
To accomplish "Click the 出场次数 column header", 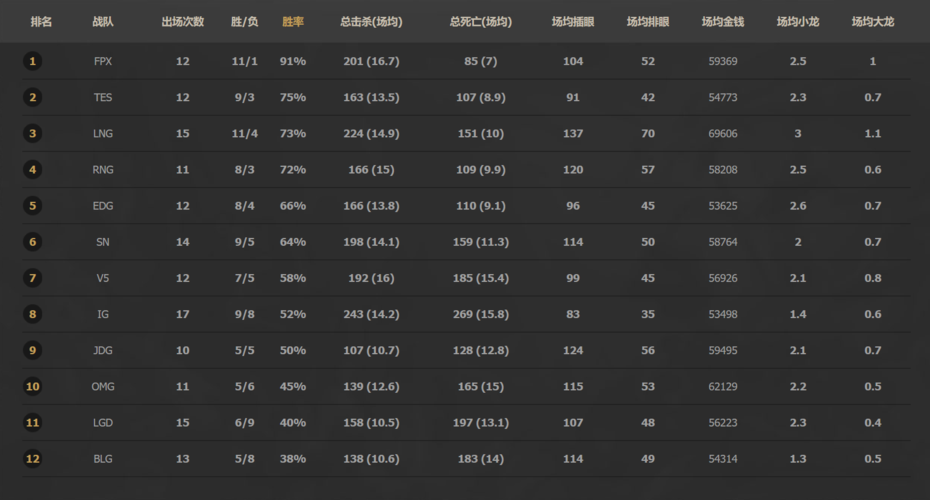I will pos(183,22).
